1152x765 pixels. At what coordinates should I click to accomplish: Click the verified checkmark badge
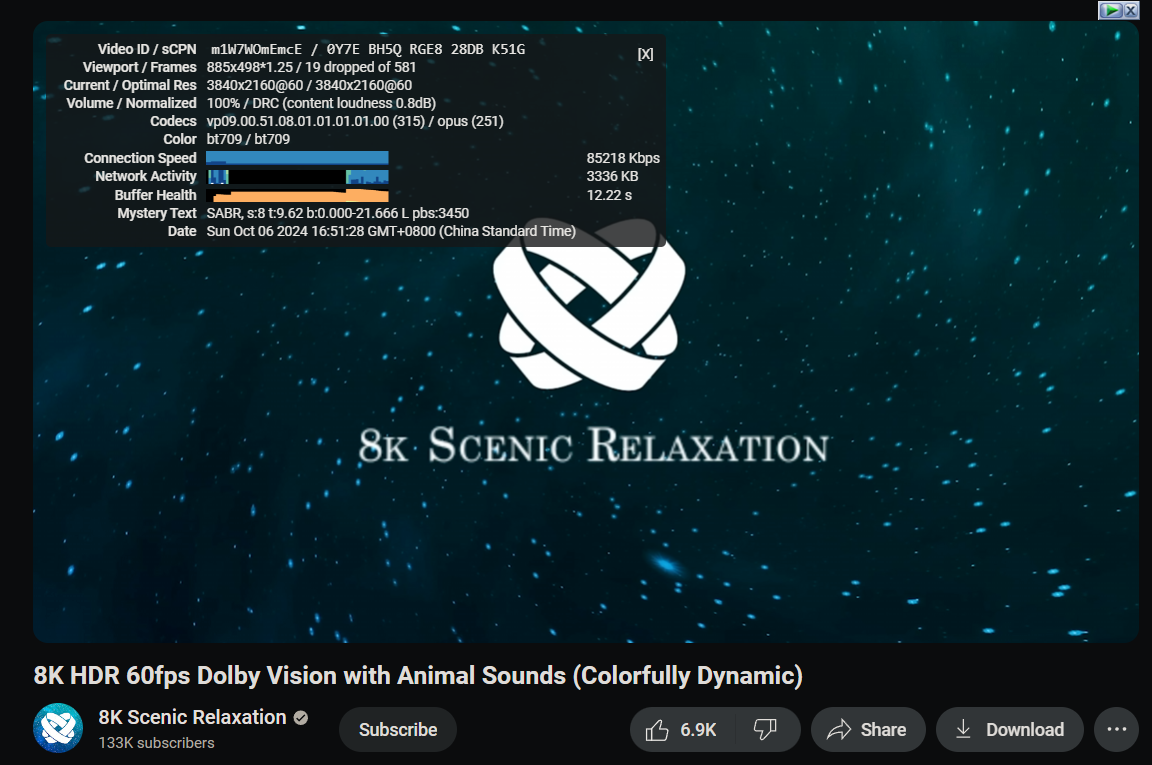click(x=301, y=718)
